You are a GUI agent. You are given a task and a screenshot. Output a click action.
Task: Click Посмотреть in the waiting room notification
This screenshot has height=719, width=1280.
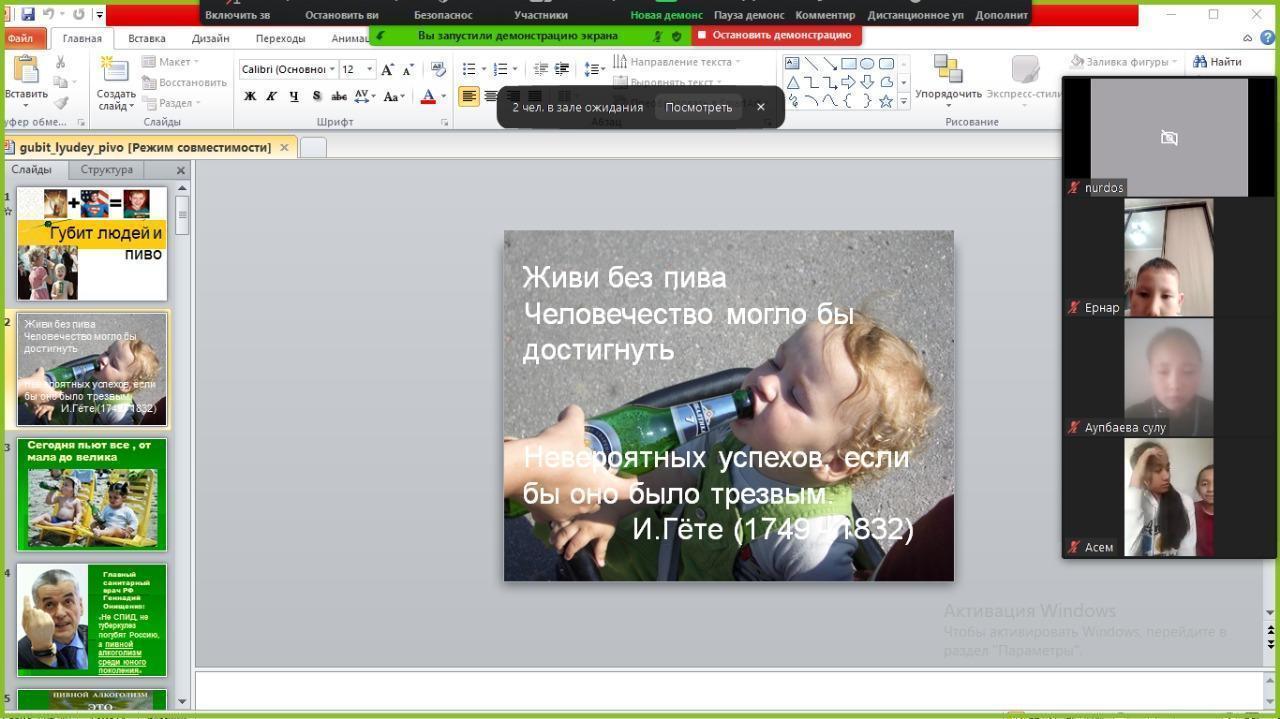tap(698, 107)
